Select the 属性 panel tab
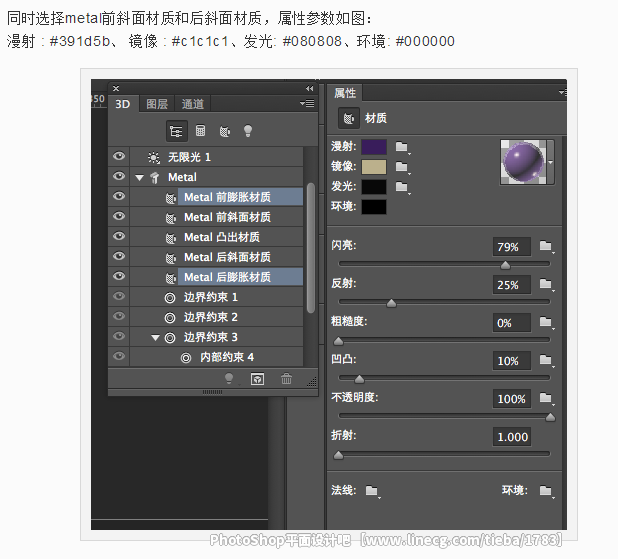The width and height of the screenshot is (618, 559). tap(345, 93)
